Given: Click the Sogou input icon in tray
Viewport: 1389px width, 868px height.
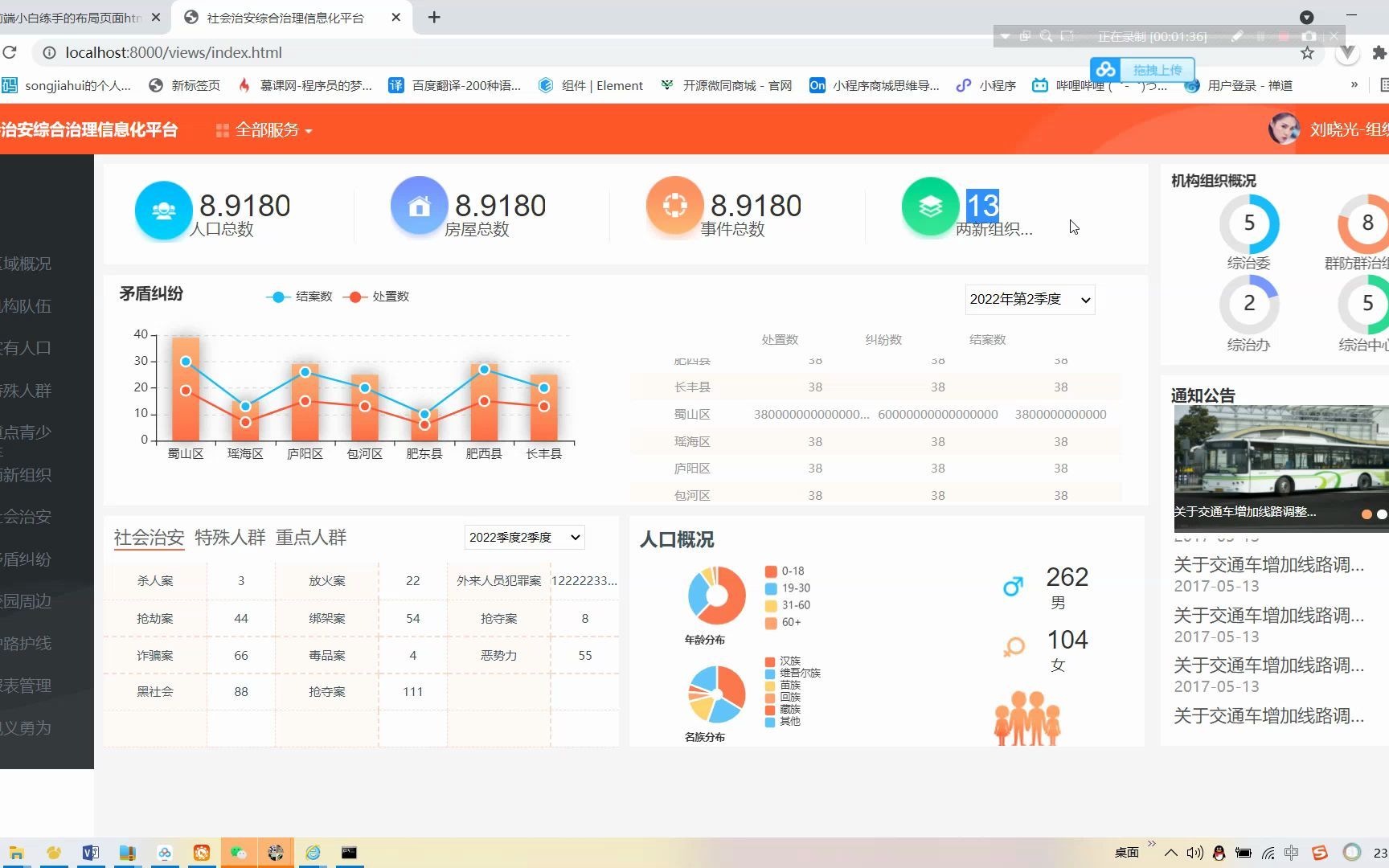Looking at the screenshot, I should coord(1319,853).
